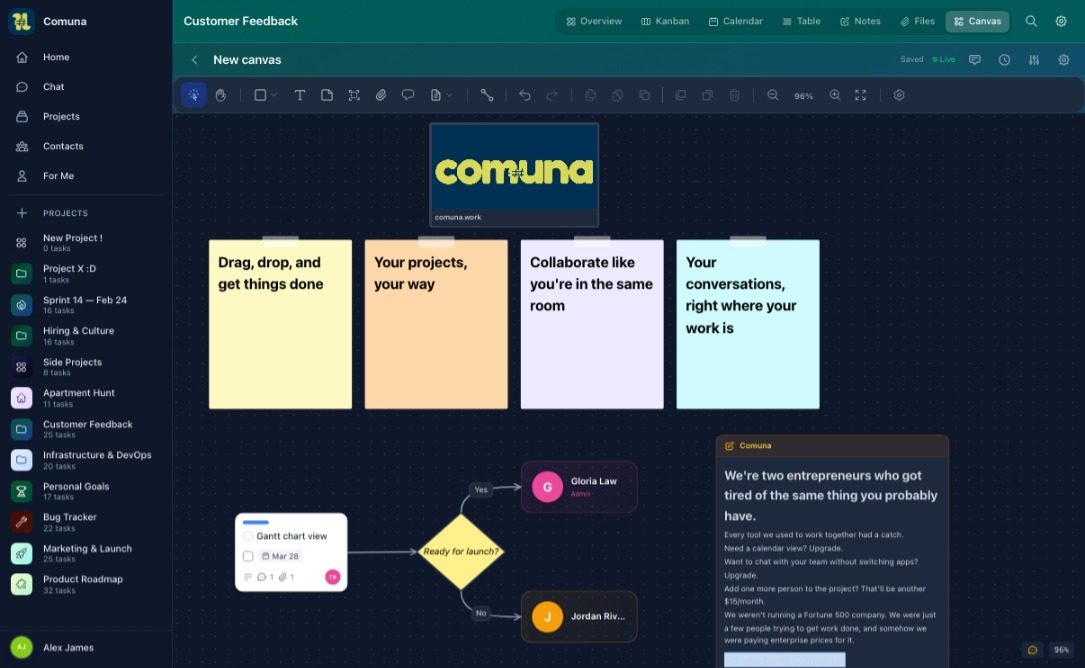Redo the canvas action
This screenshot has width=1085, height=668.
[551, 96]
